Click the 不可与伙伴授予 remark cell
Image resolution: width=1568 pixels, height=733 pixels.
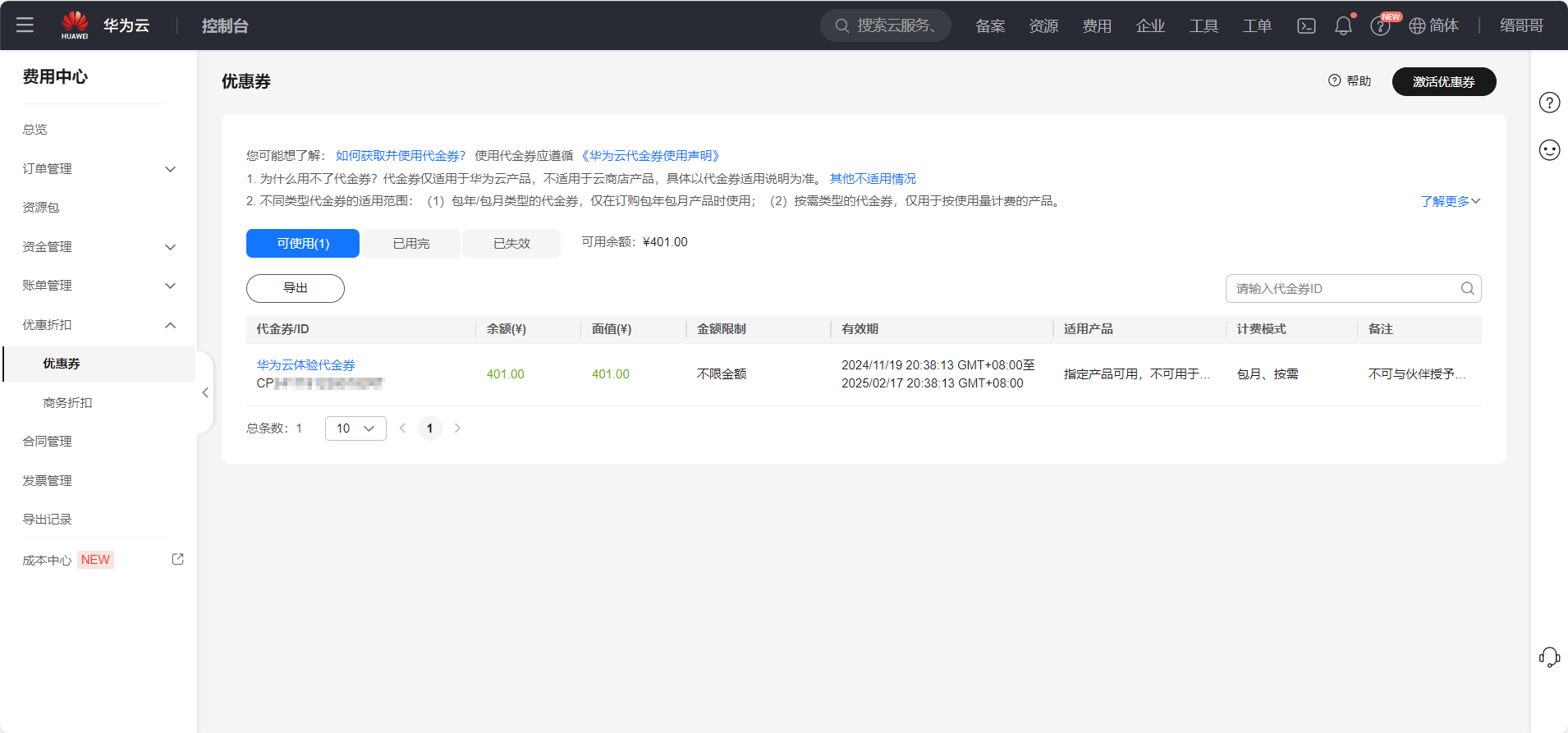tap(1417, 373)
